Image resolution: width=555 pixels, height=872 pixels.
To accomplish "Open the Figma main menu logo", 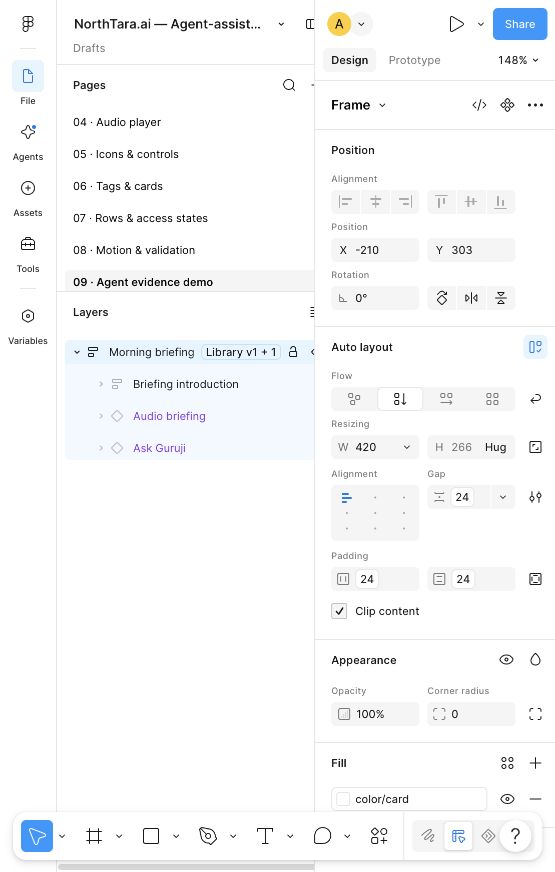I will 28,23.
